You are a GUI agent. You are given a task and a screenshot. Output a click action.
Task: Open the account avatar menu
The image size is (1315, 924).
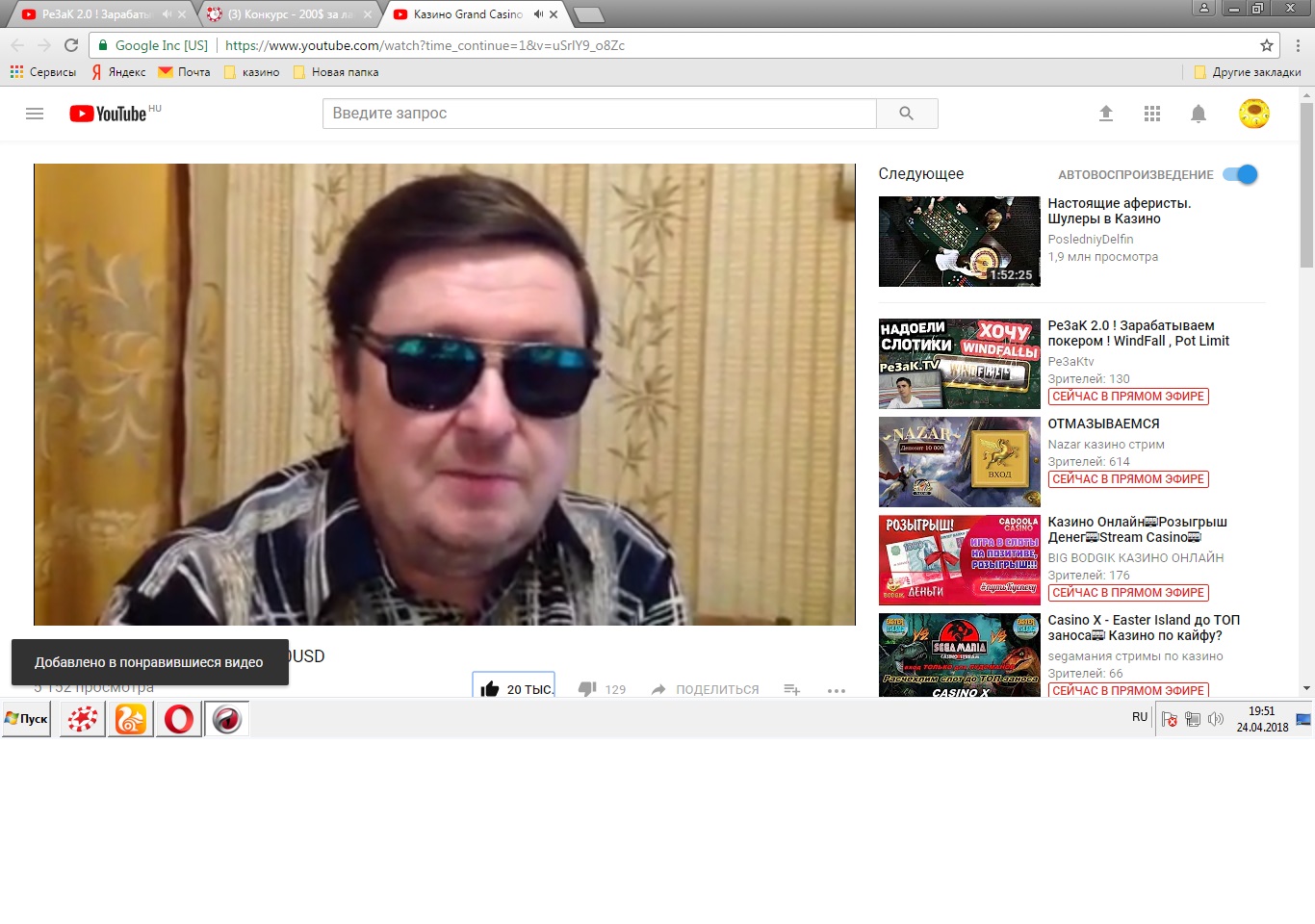click(1254, 114)
